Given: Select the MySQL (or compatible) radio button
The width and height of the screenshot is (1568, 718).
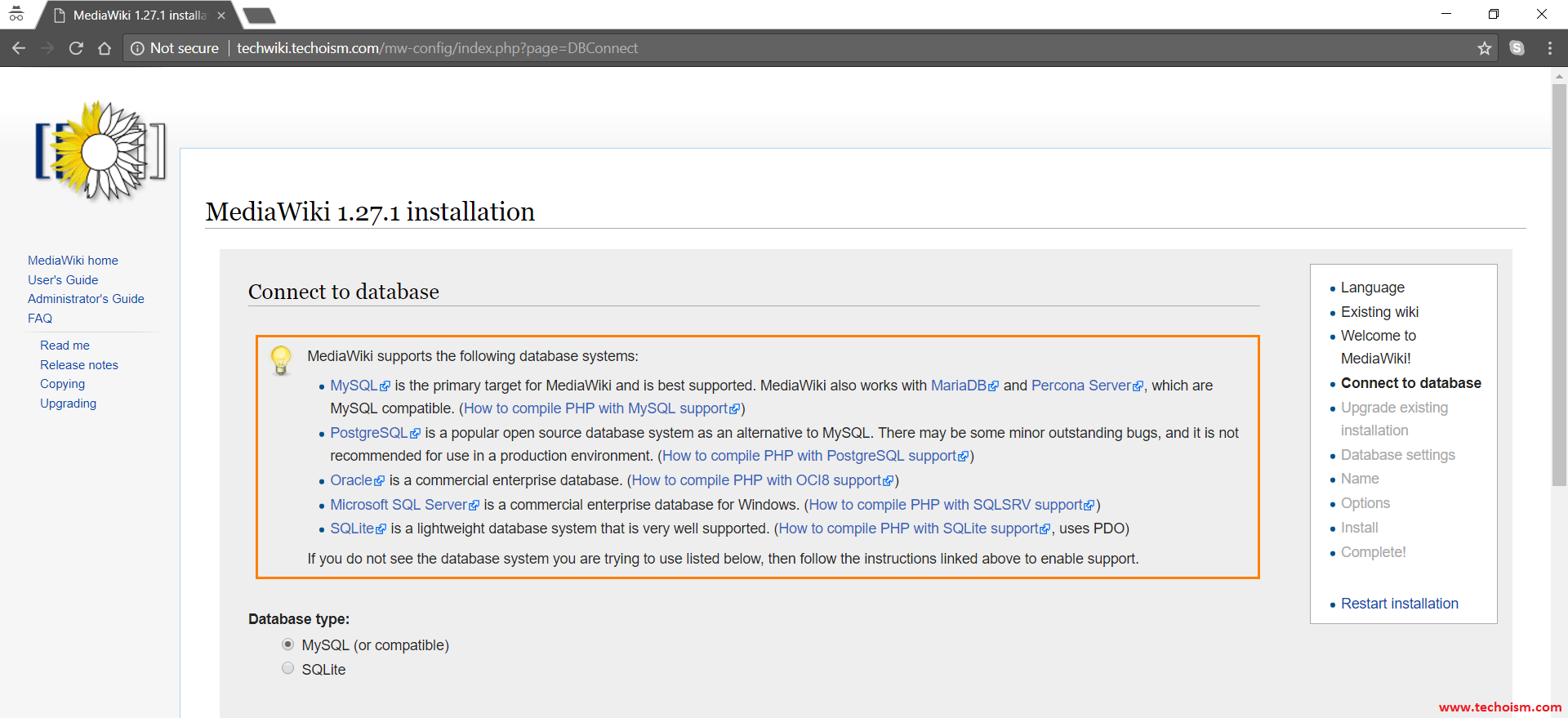Looking at the screenshot, I should 287,644.
